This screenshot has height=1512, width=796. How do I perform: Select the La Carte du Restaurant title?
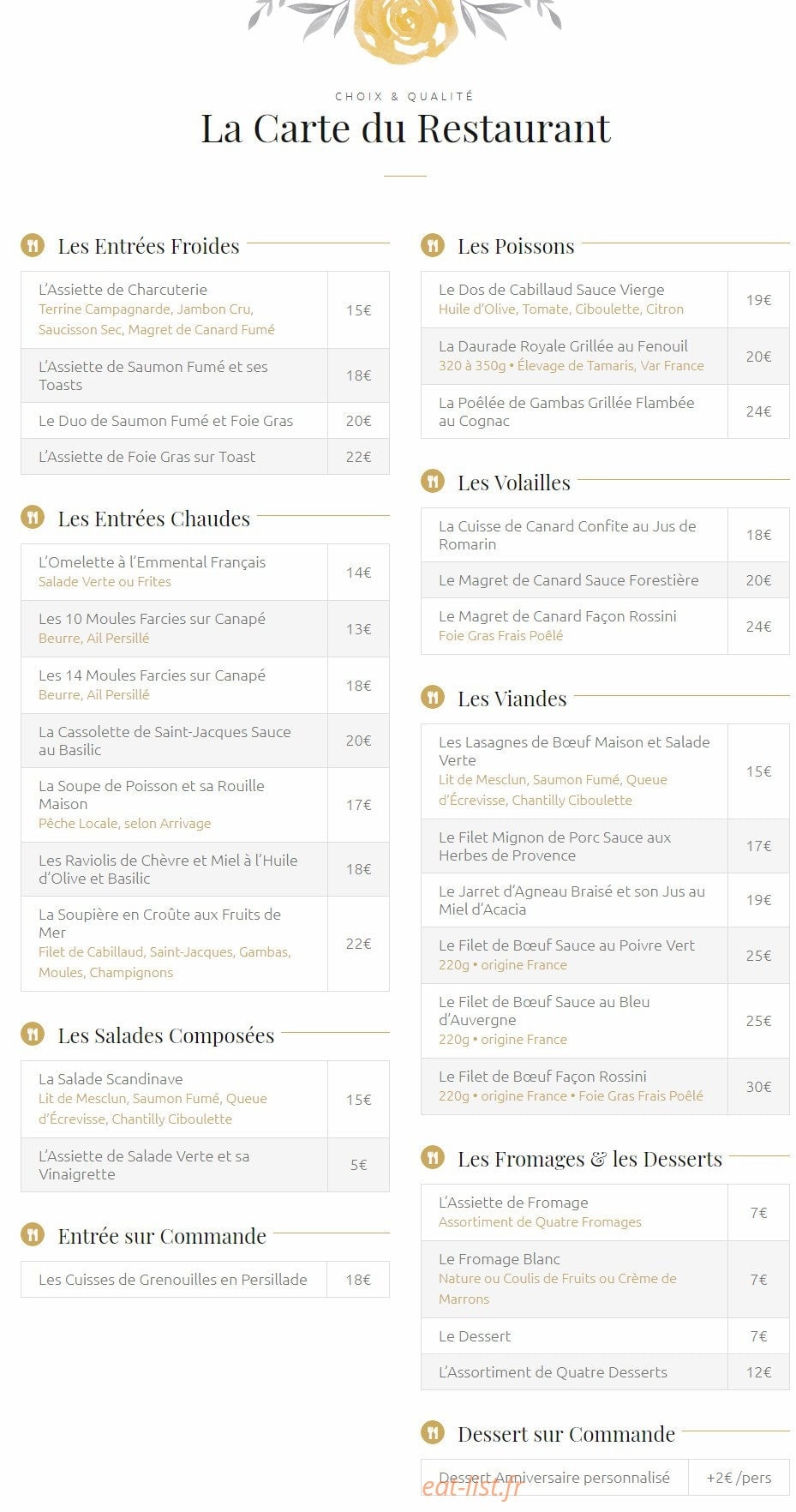pyautogui.click(x=405, y=129)
